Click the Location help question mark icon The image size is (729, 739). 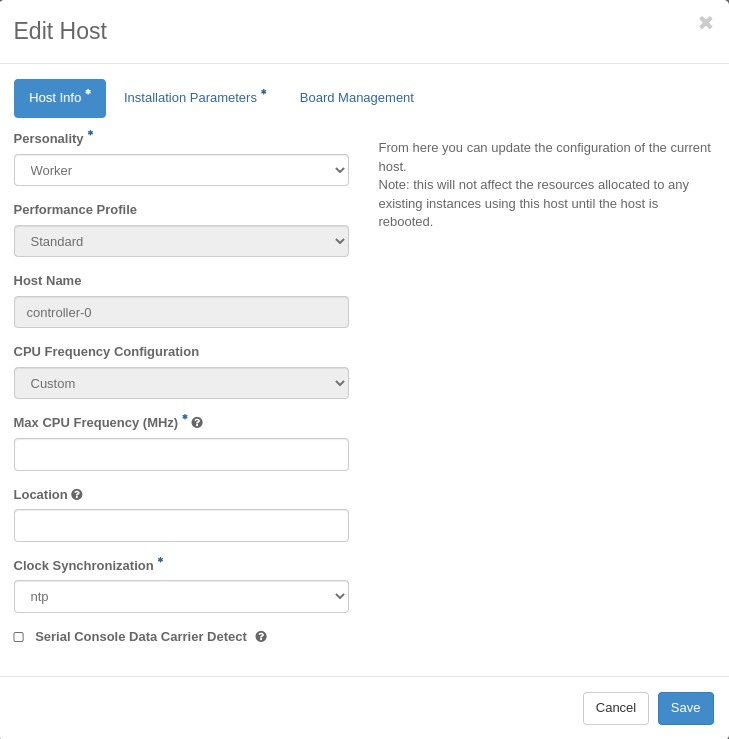pyautogui.click(x=77, y=494)
